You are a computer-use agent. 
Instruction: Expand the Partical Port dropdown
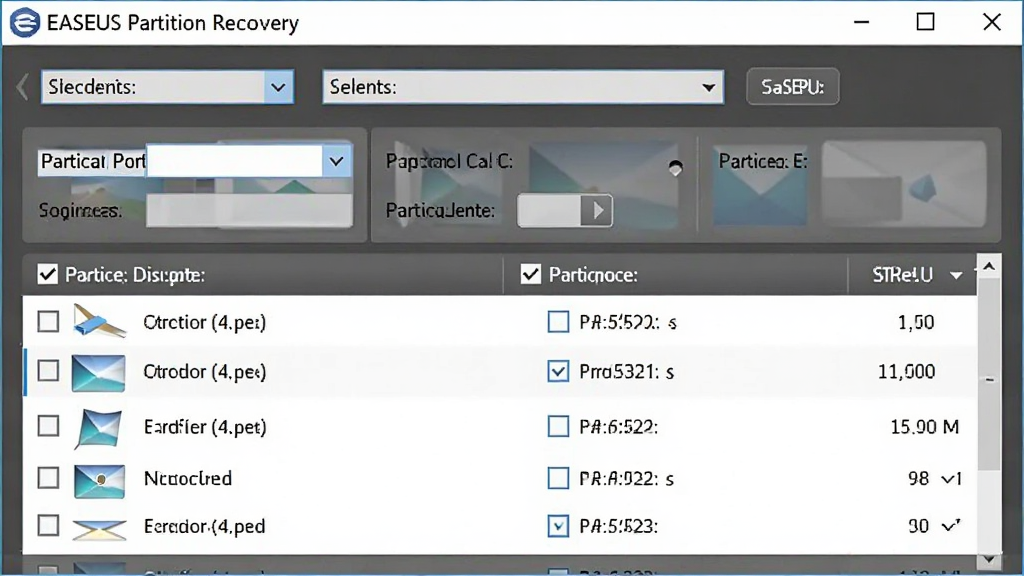(336, 161)
